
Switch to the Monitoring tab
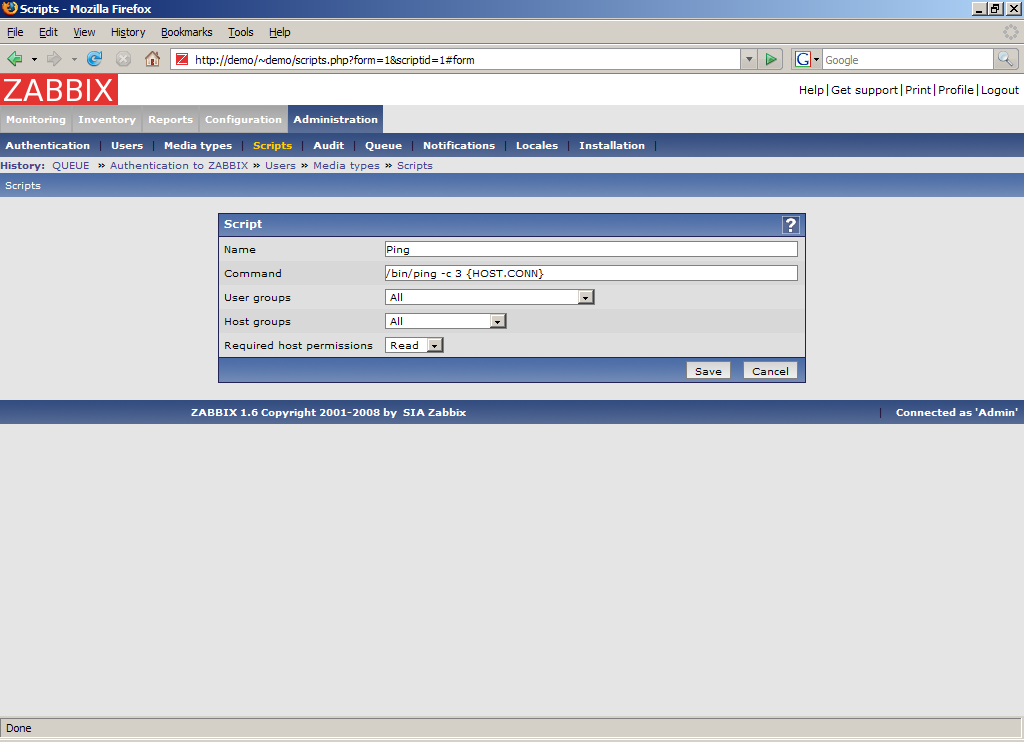click(x=36, y=120)
